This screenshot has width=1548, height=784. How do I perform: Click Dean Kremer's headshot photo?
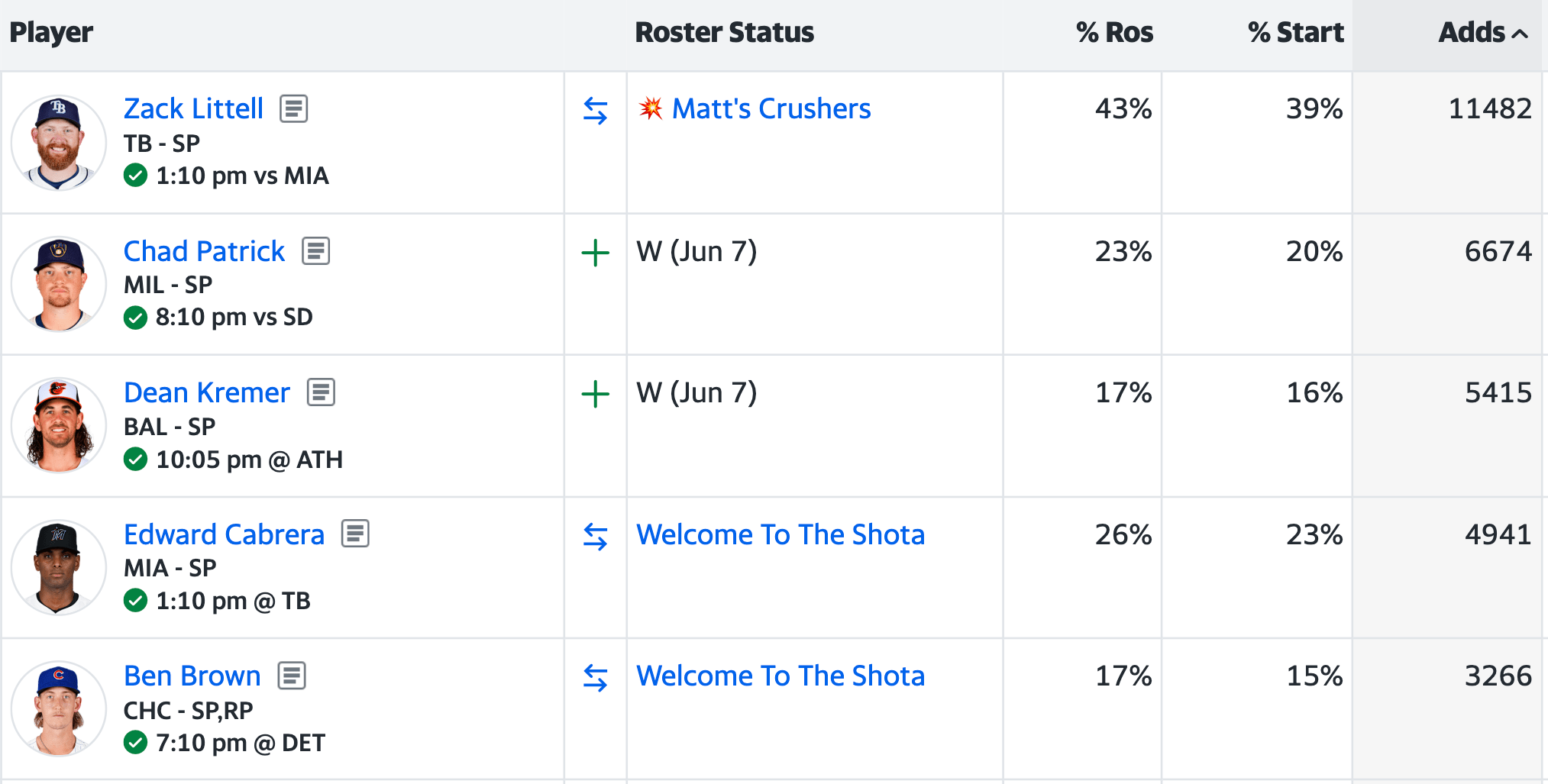59,425
